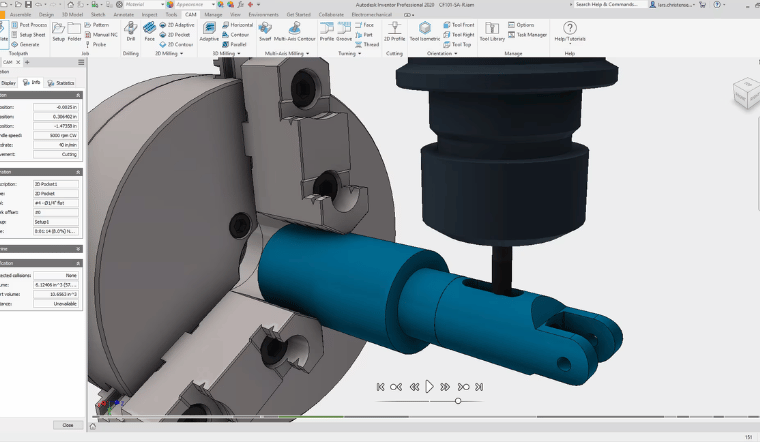Click the Drill tool icon
760x442 pixels.
(x=131, y=32)
